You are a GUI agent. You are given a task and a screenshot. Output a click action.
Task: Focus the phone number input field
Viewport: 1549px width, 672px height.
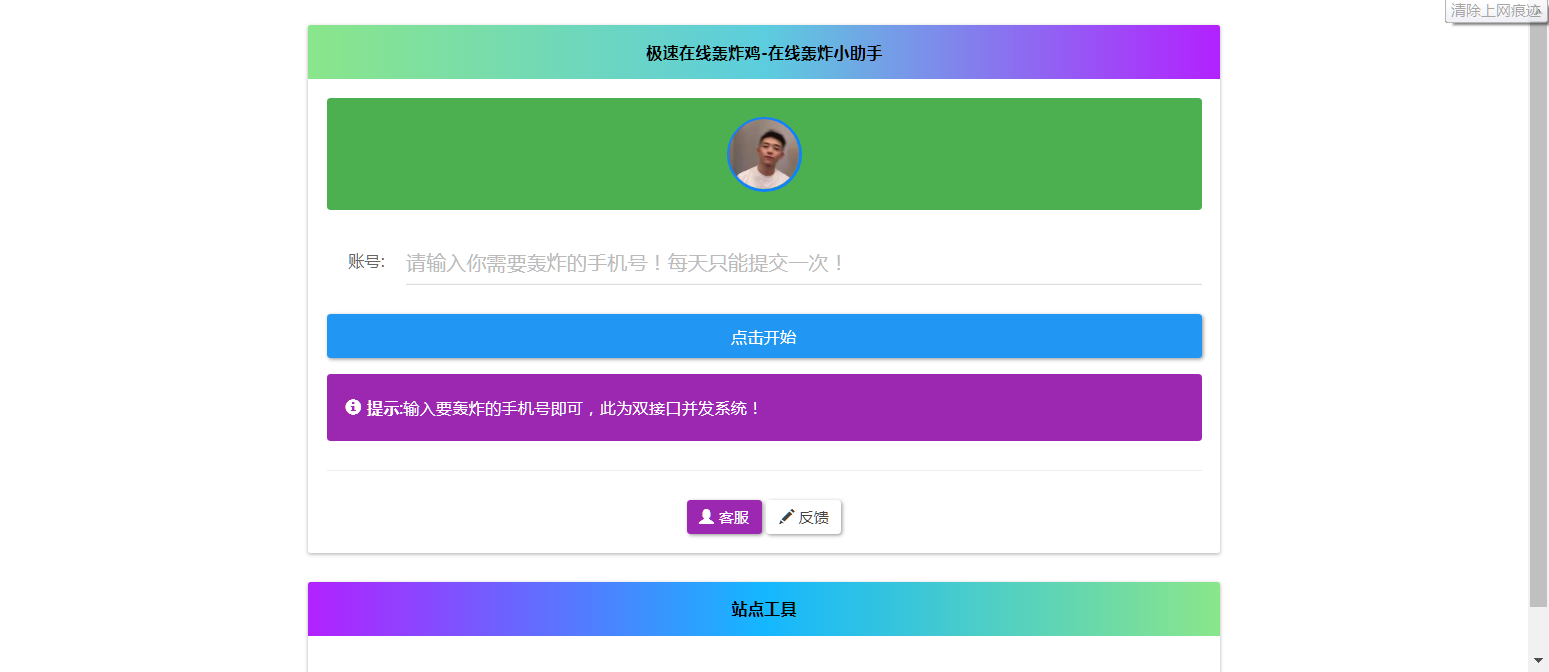[x=802, y=264]
